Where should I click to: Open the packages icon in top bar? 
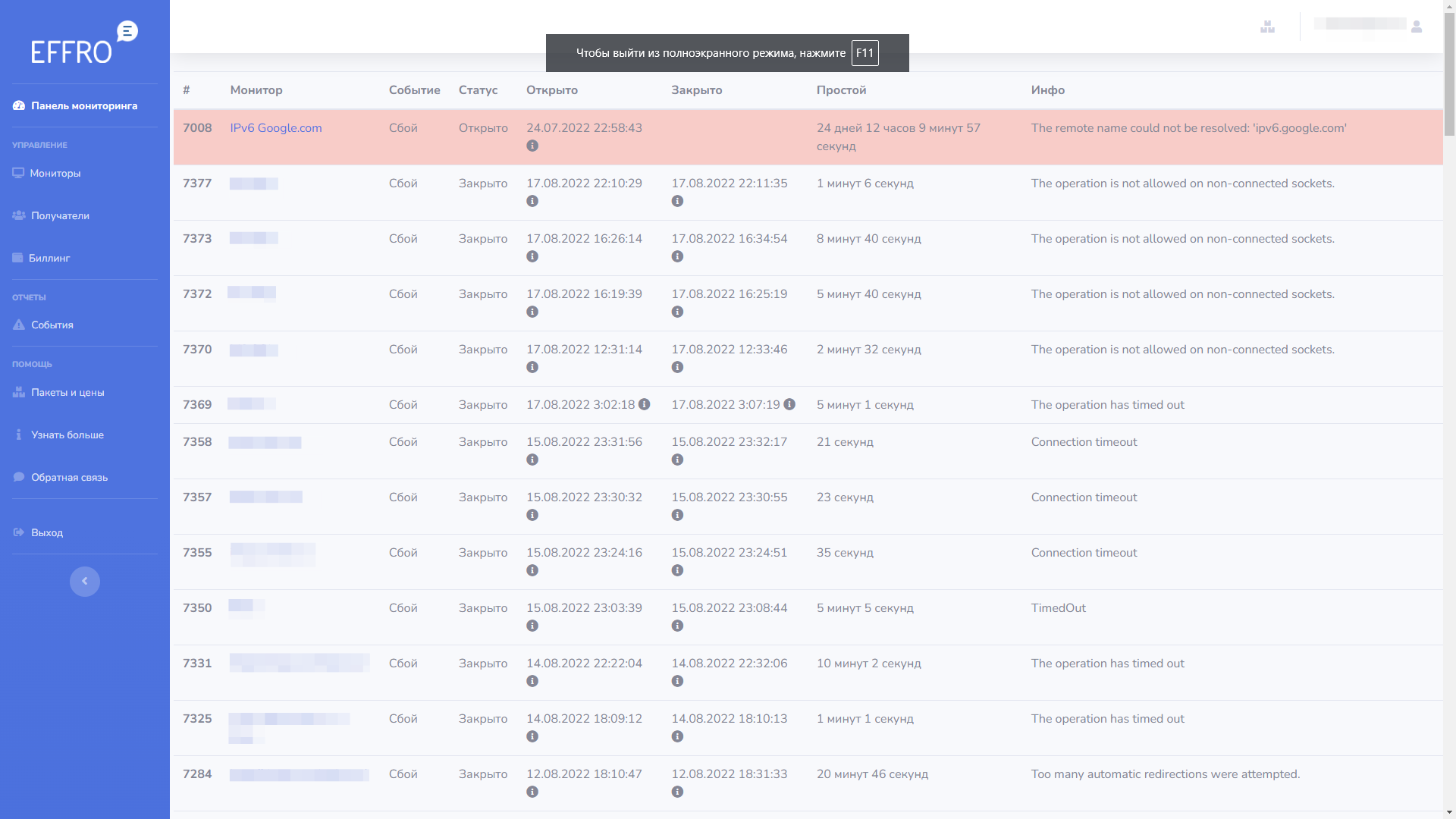tap(1267, 27)
